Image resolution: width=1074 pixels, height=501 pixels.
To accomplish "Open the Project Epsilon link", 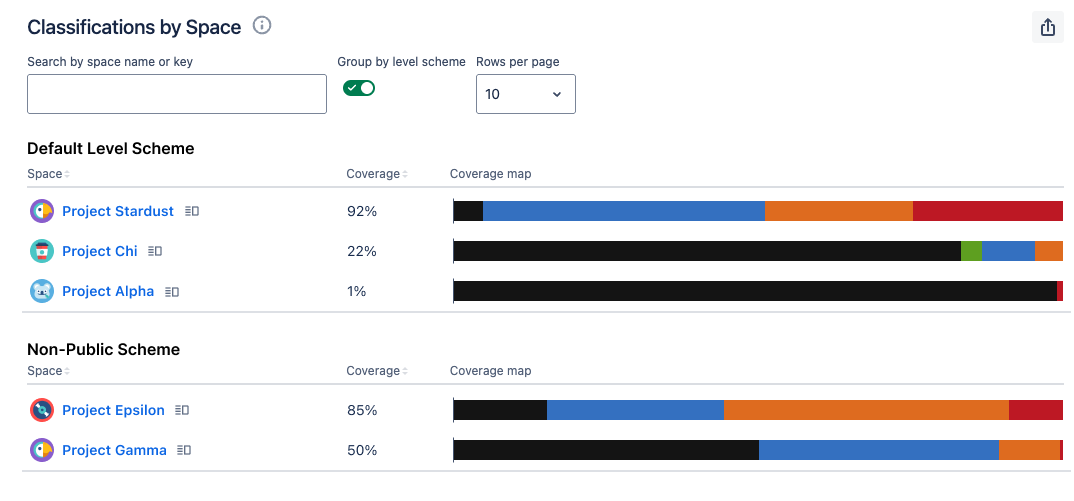I will [x=113, y=410].
